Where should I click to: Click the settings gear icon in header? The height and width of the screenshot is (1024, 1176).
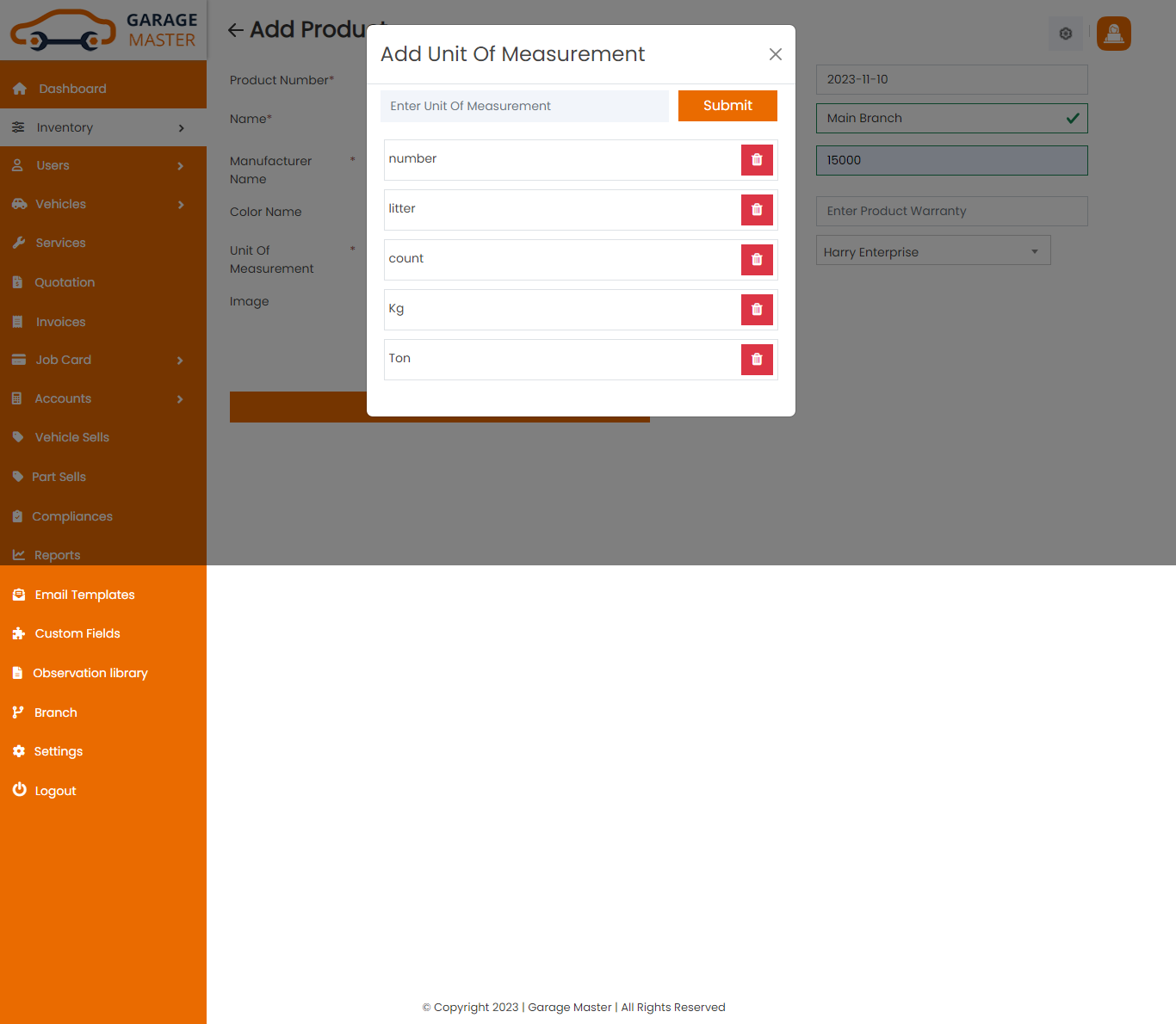coord(1065,34)
